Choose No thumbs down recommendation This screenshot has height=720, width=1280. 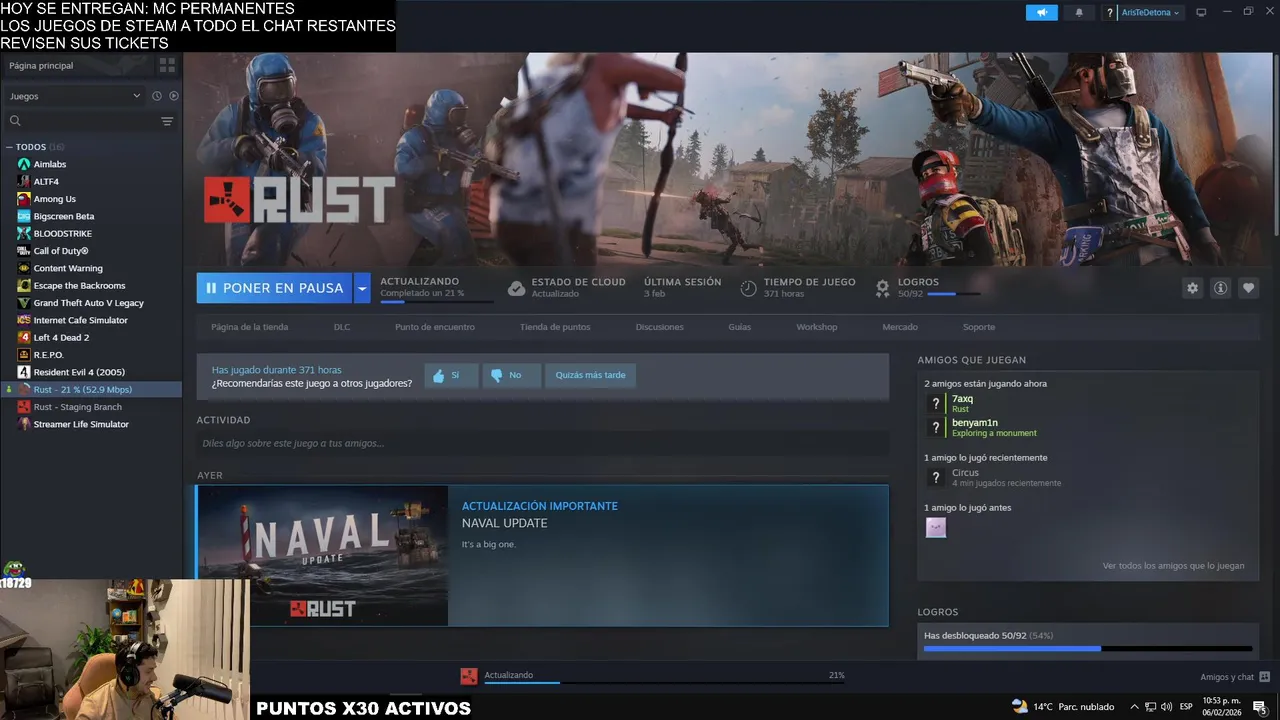click(x=511, y=375)
